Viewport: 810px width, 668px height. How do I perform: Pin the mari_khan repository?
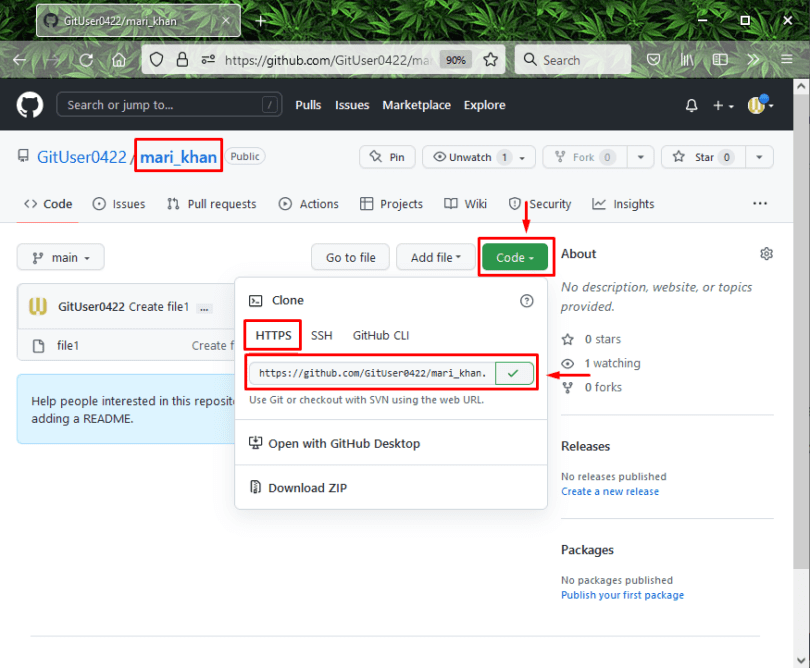pos(387,157)
